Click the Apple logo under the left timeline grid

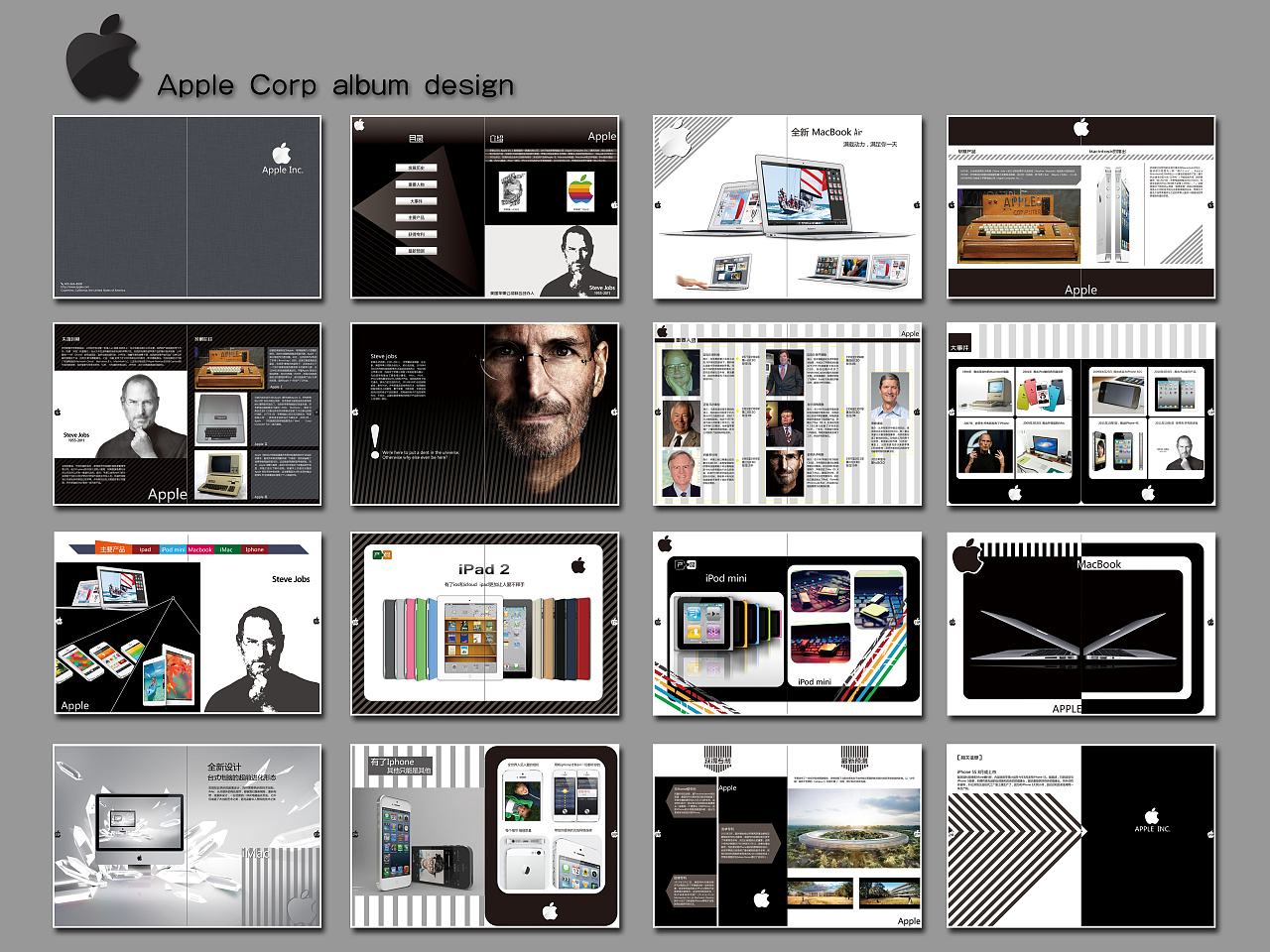point(1015,492)
